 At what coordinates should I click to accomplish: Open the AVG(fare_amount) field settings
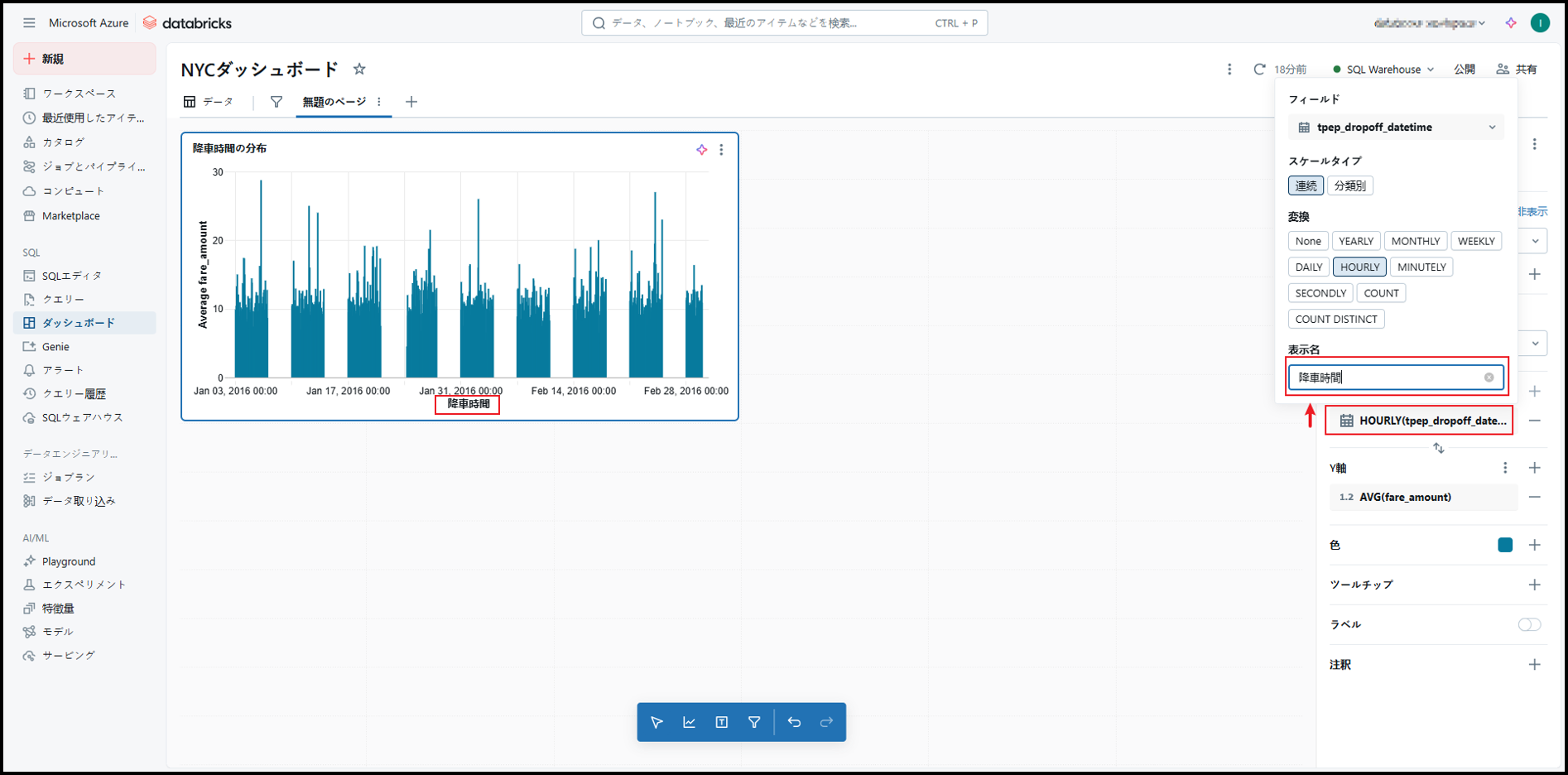click(1423, 497)
